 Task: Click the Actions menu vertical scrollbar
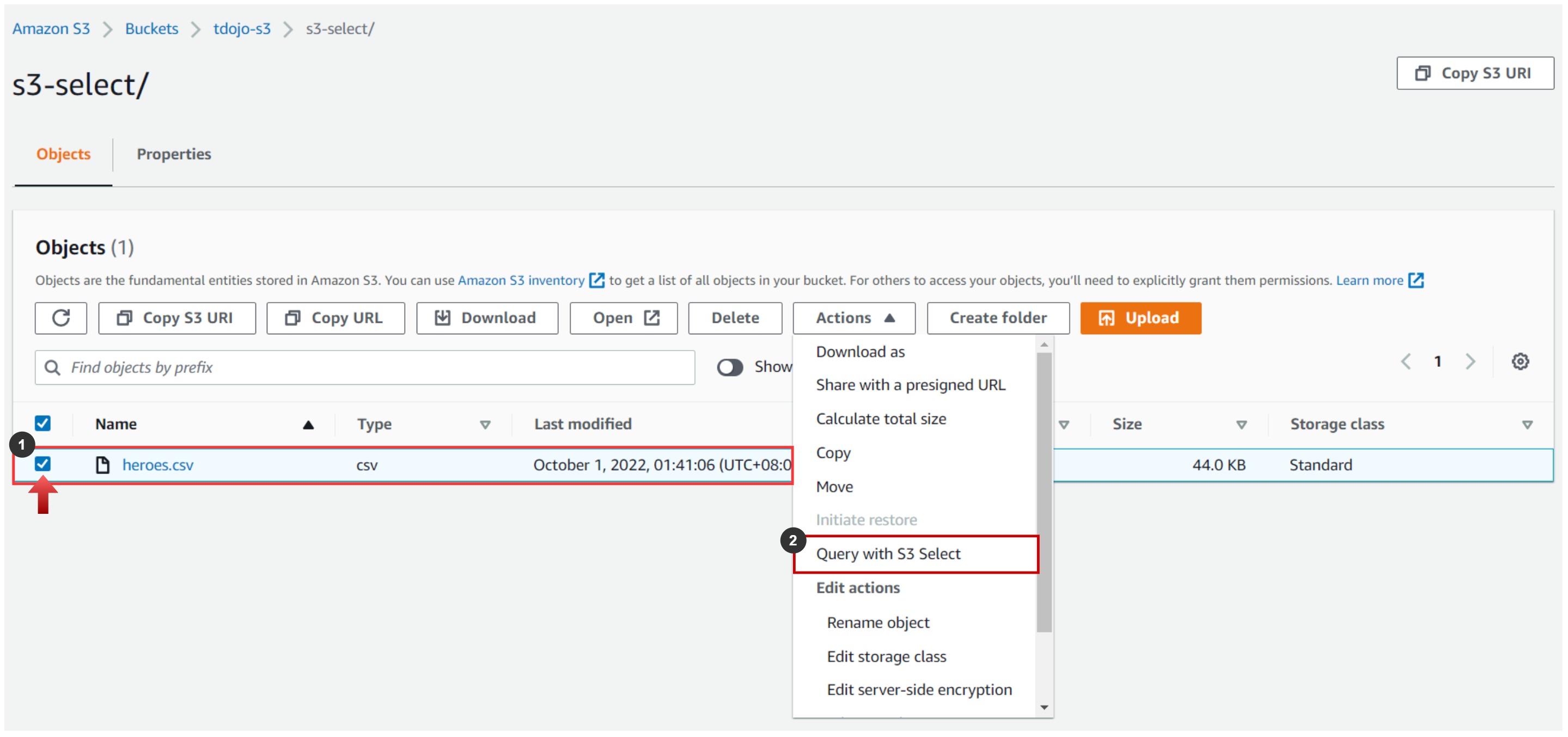(x=1044, y=493)
